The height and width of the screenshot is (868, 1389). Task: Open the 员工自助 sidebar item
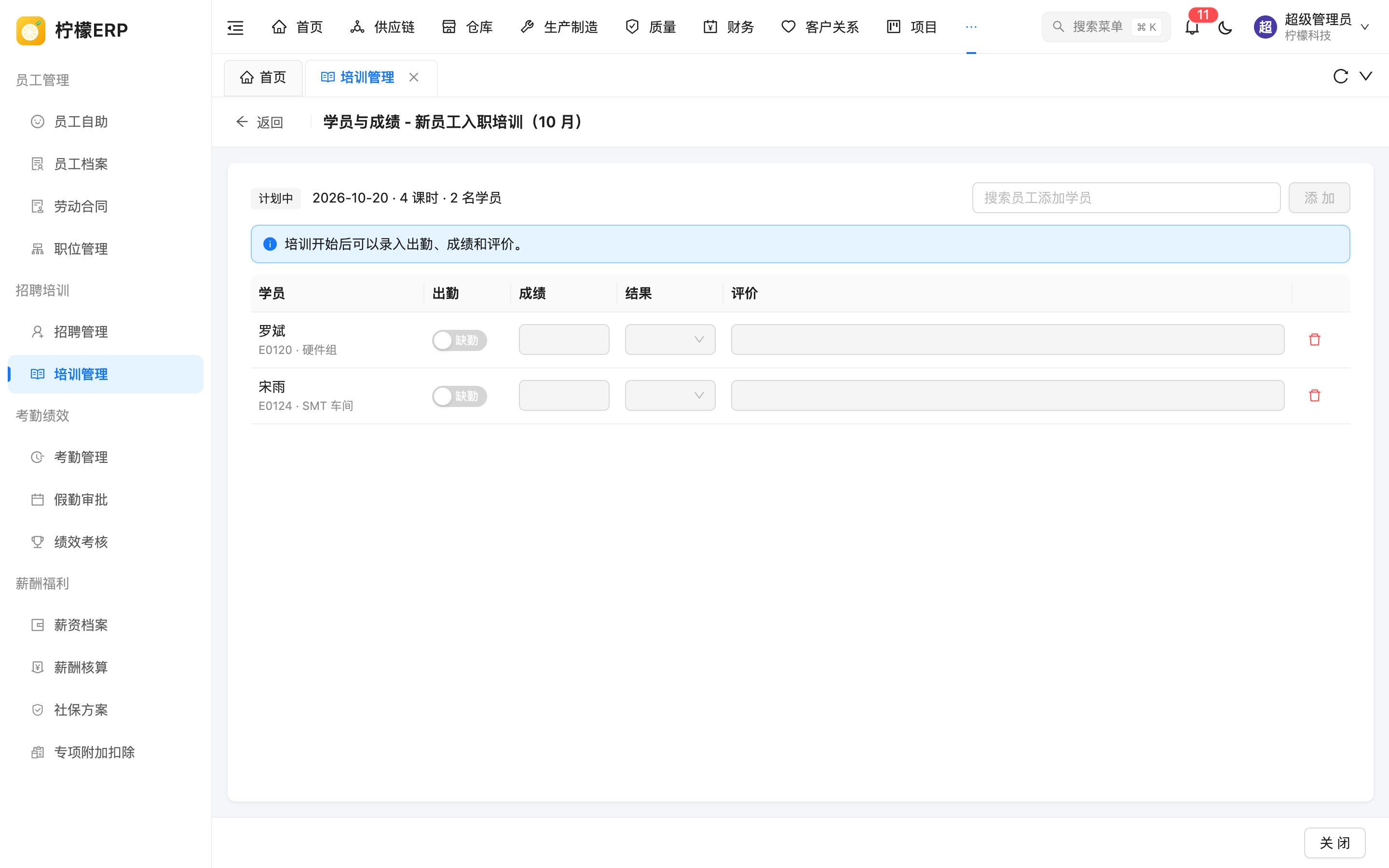click(106, 122)
